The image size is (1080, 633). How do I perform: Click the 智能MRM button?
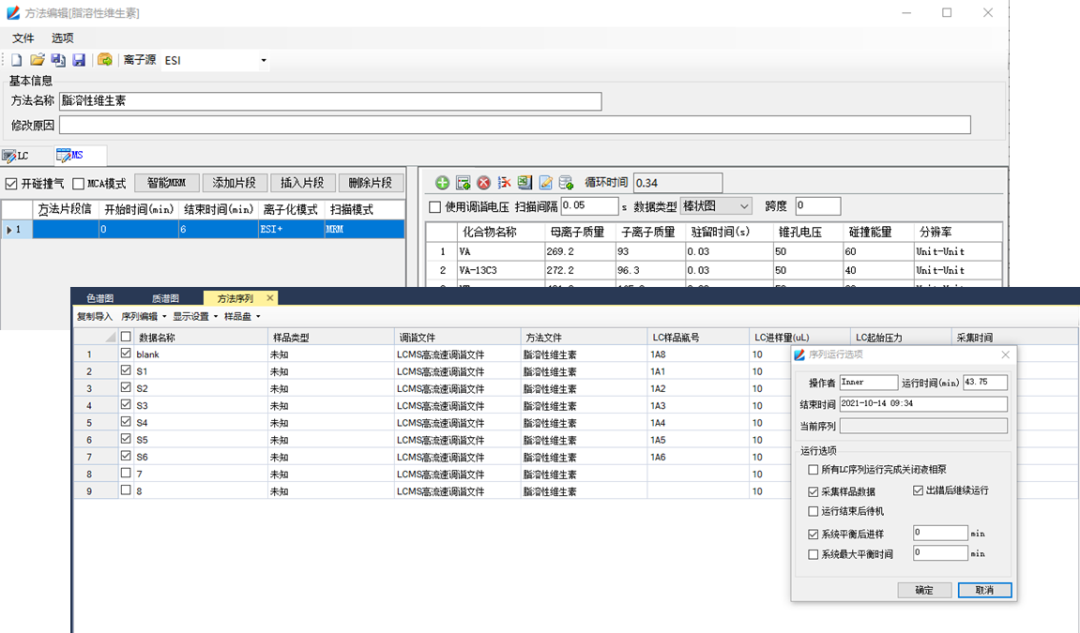(166, 183)
